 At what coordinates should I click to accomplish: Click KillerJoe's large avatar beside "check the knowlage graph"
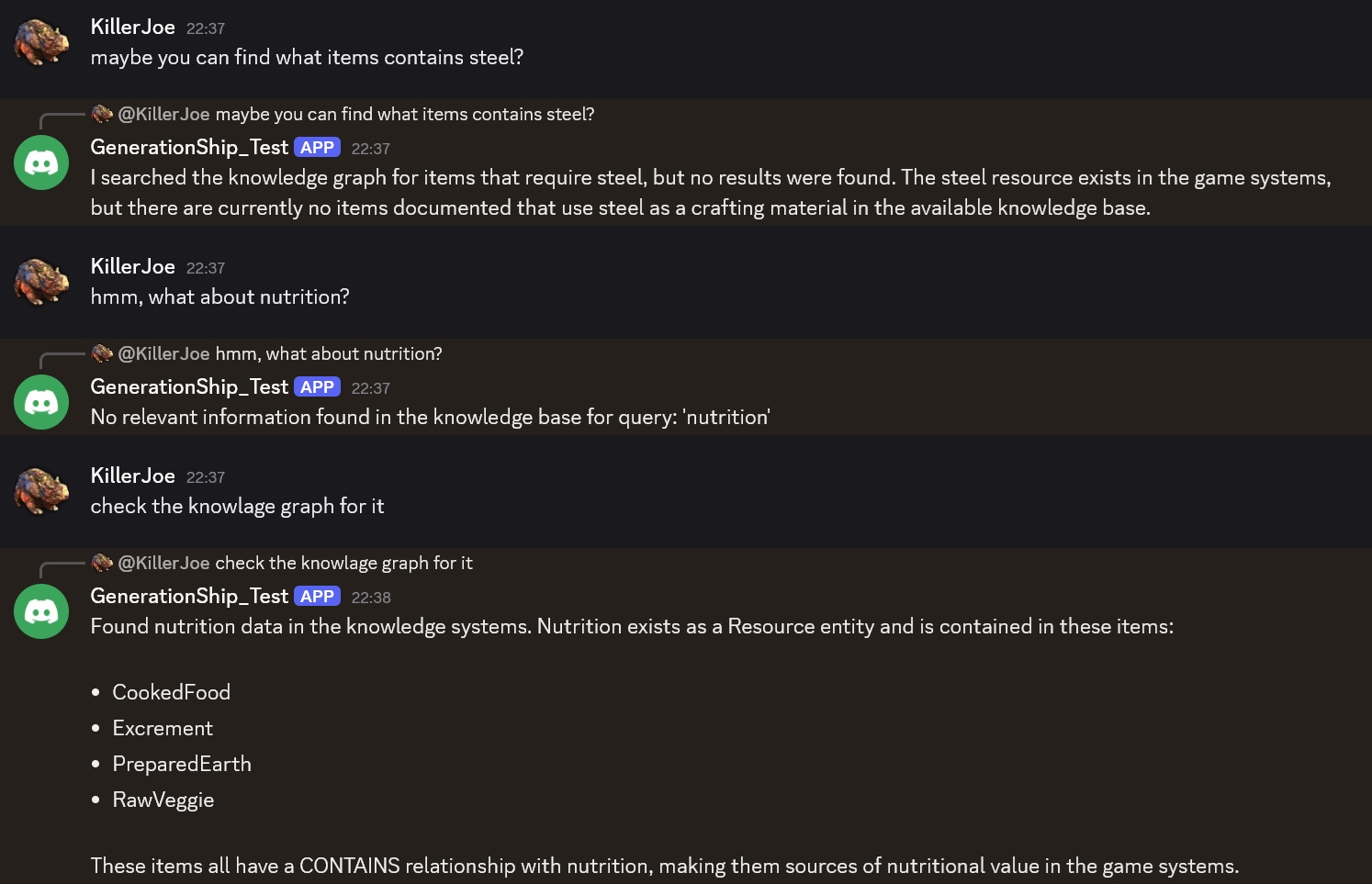(41, 491)
